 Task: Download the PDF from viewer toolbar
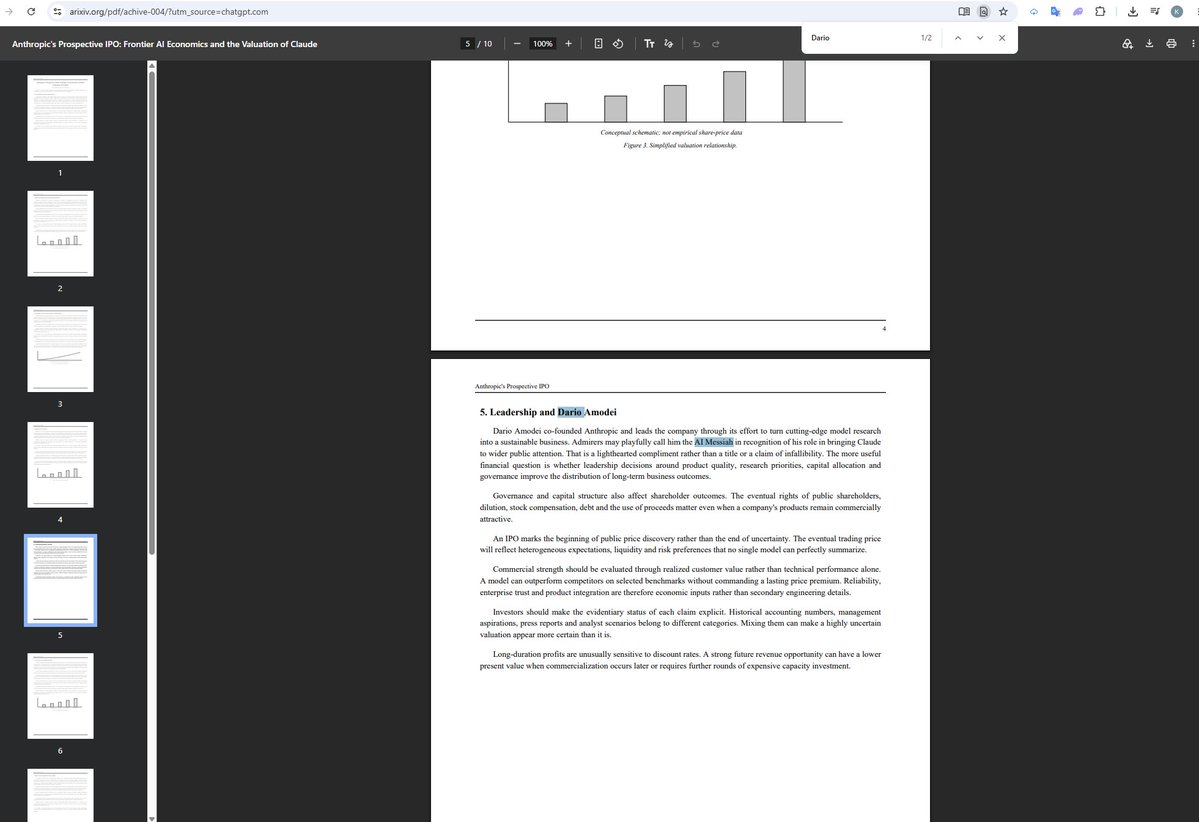1149,44
